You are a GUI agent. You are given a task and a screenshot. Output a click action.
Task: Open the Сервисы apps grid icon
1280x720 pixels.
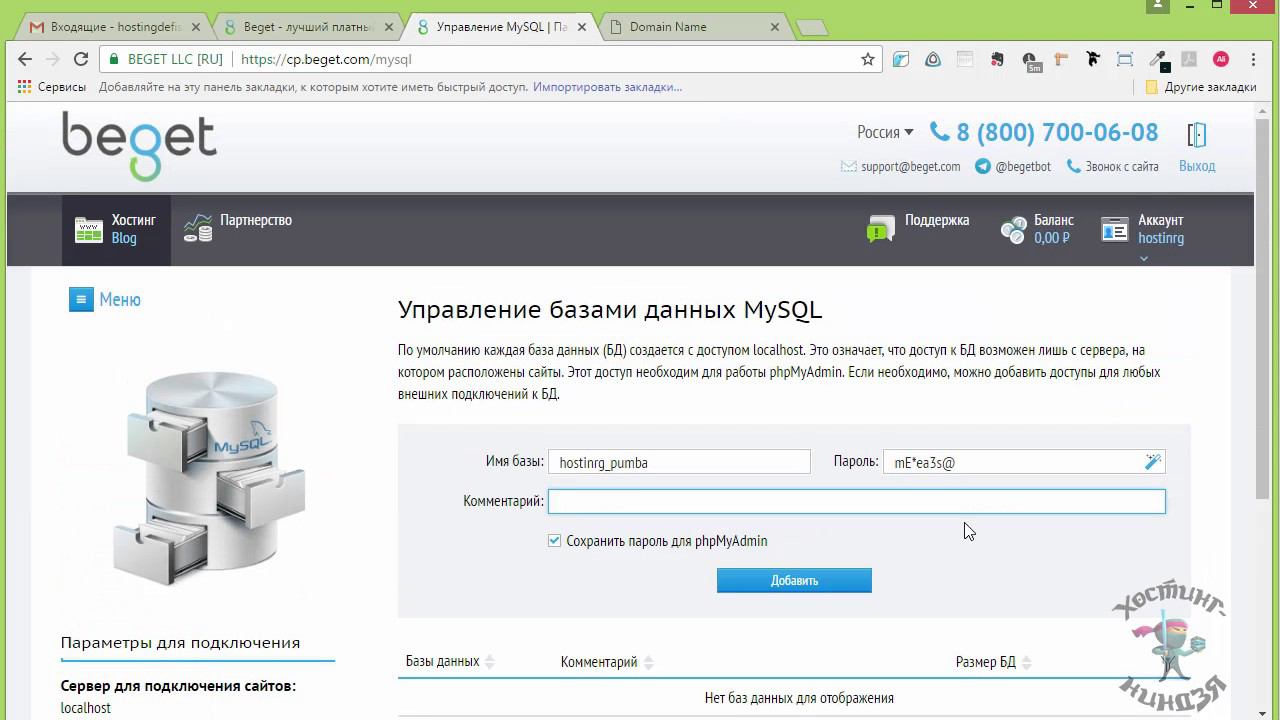pyautogui.click(x=25, y=87)
